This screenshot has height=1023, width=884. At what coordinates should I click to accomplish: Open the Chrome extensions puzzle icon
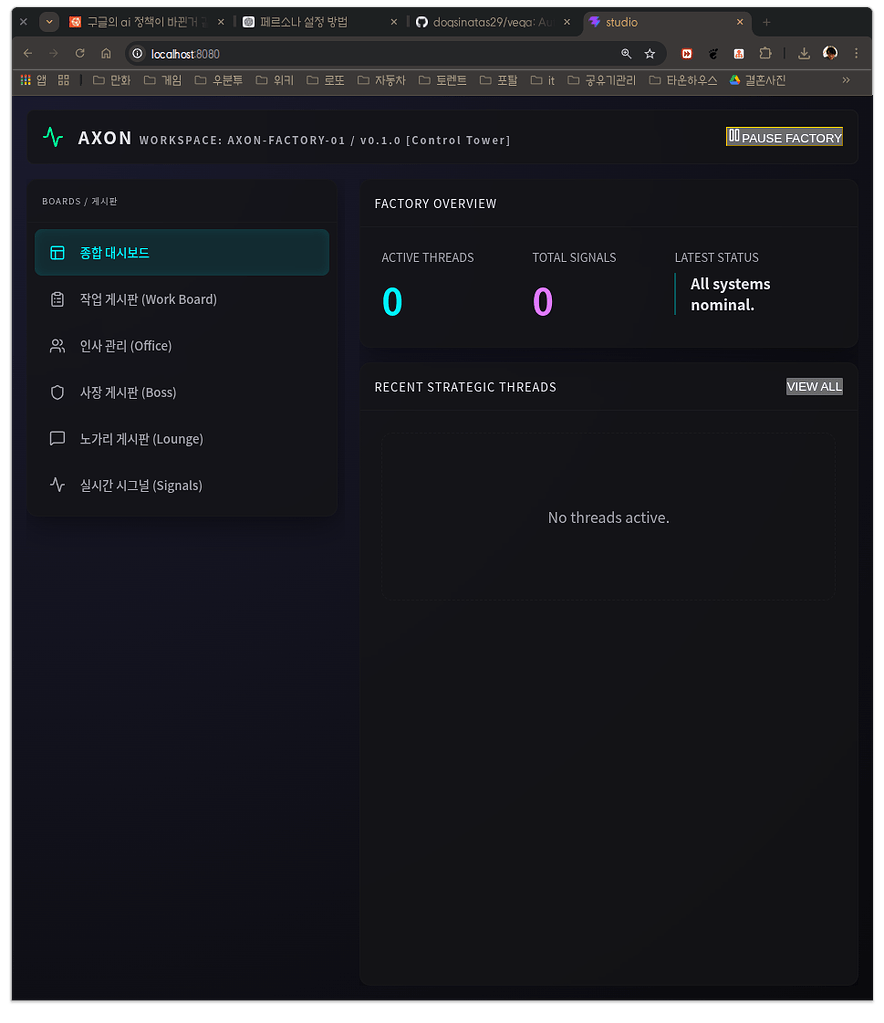pos(765,54)
